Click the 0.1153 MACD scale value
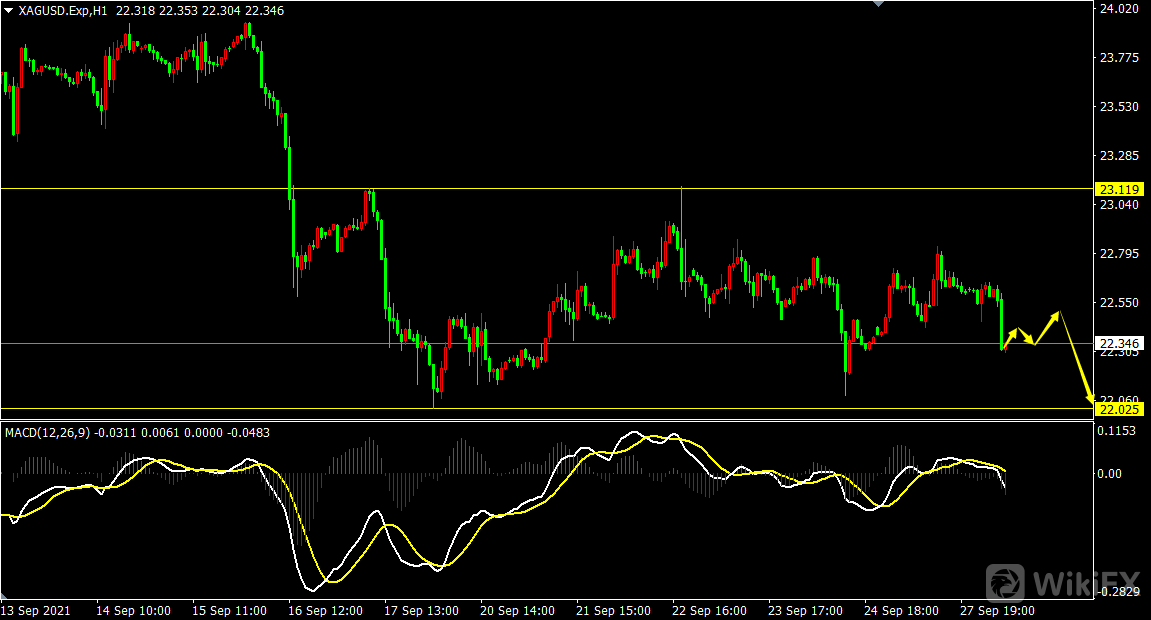The height and width of the screenshot is (620, 1151). (1118, 431)
